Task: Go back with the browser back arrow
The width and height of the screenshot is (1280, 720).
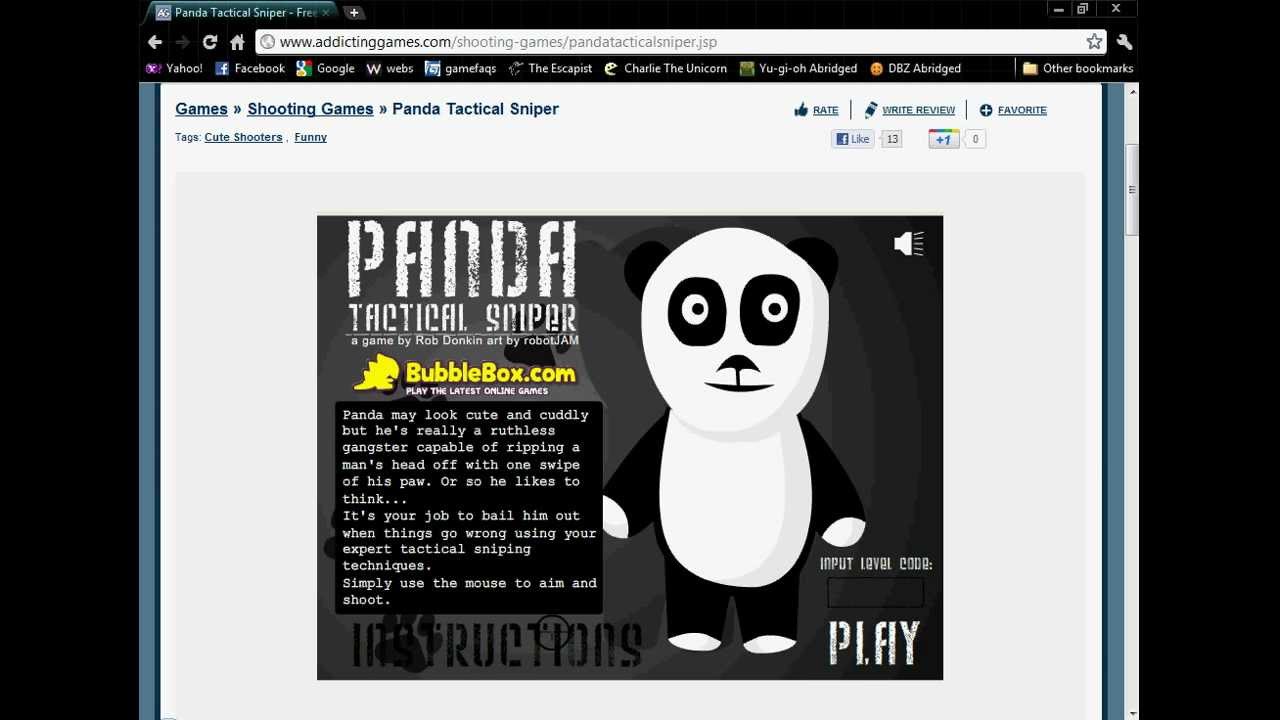Action: [x=155, y=42]
